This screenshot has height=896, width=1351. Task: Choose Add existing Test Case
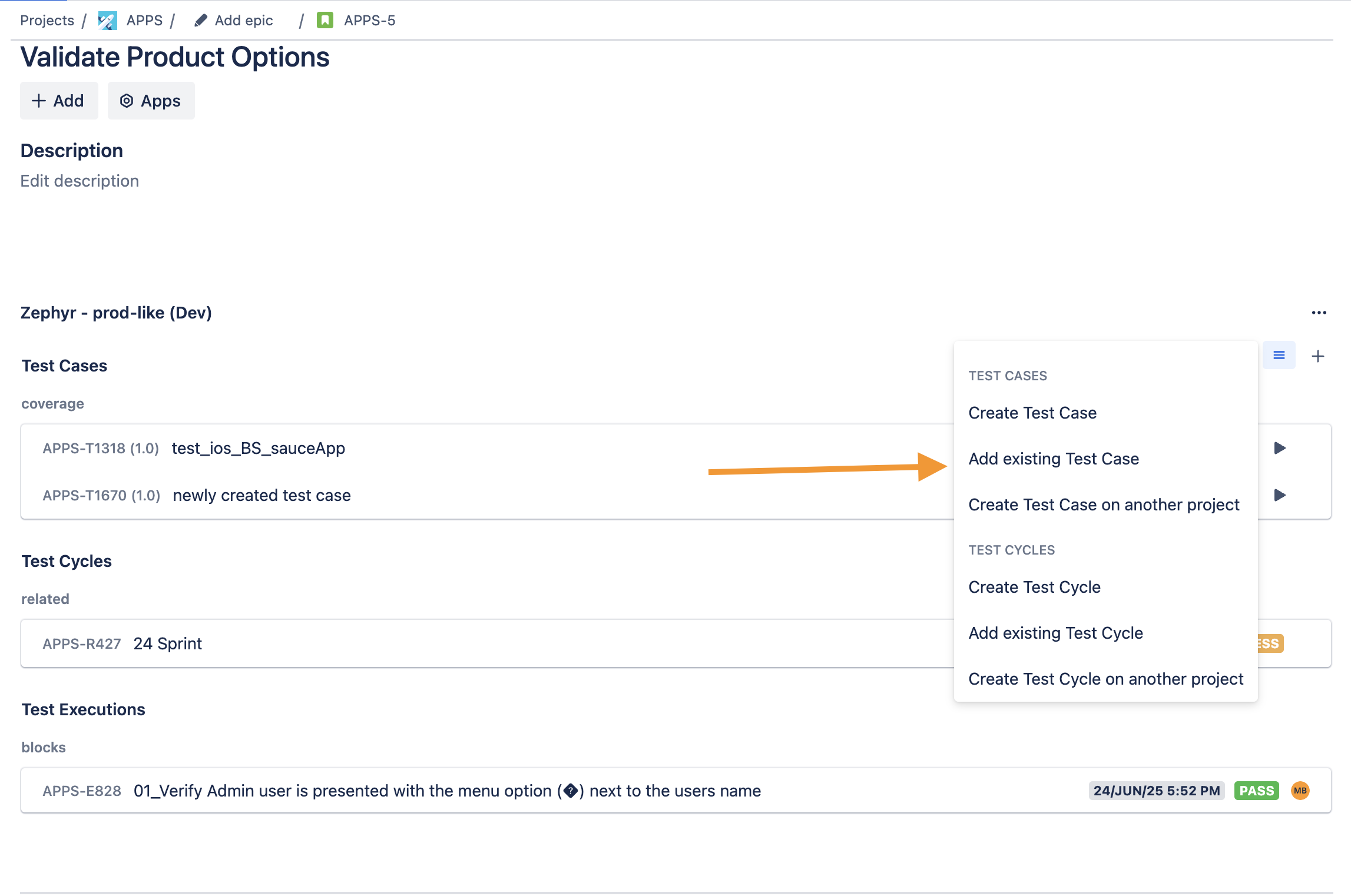coord(1054,459)
